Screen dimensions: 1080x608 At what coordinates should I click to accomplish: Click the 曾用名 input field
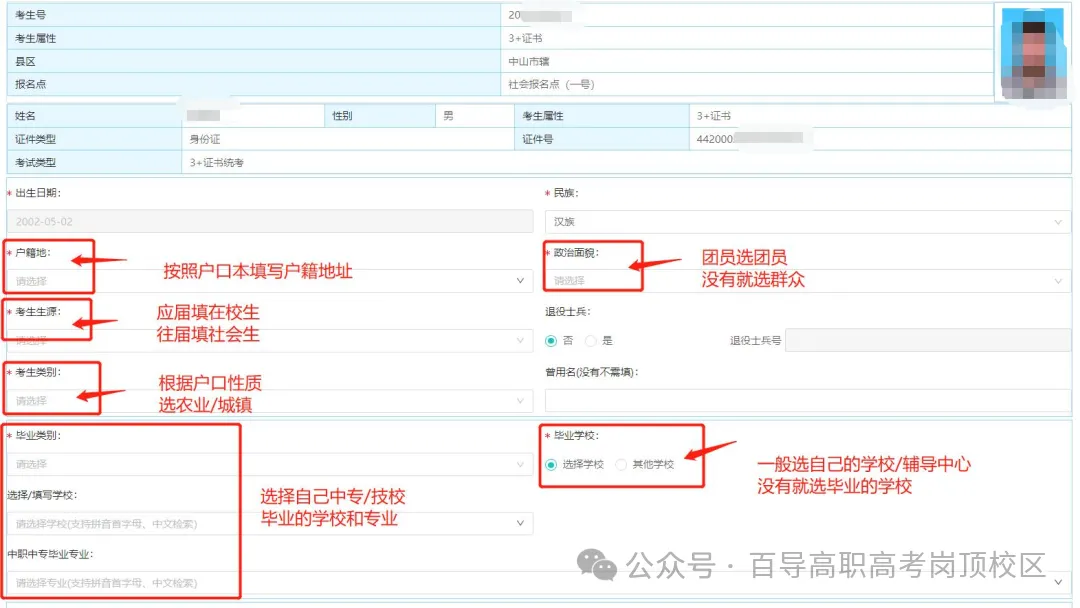tap(807, 401)
